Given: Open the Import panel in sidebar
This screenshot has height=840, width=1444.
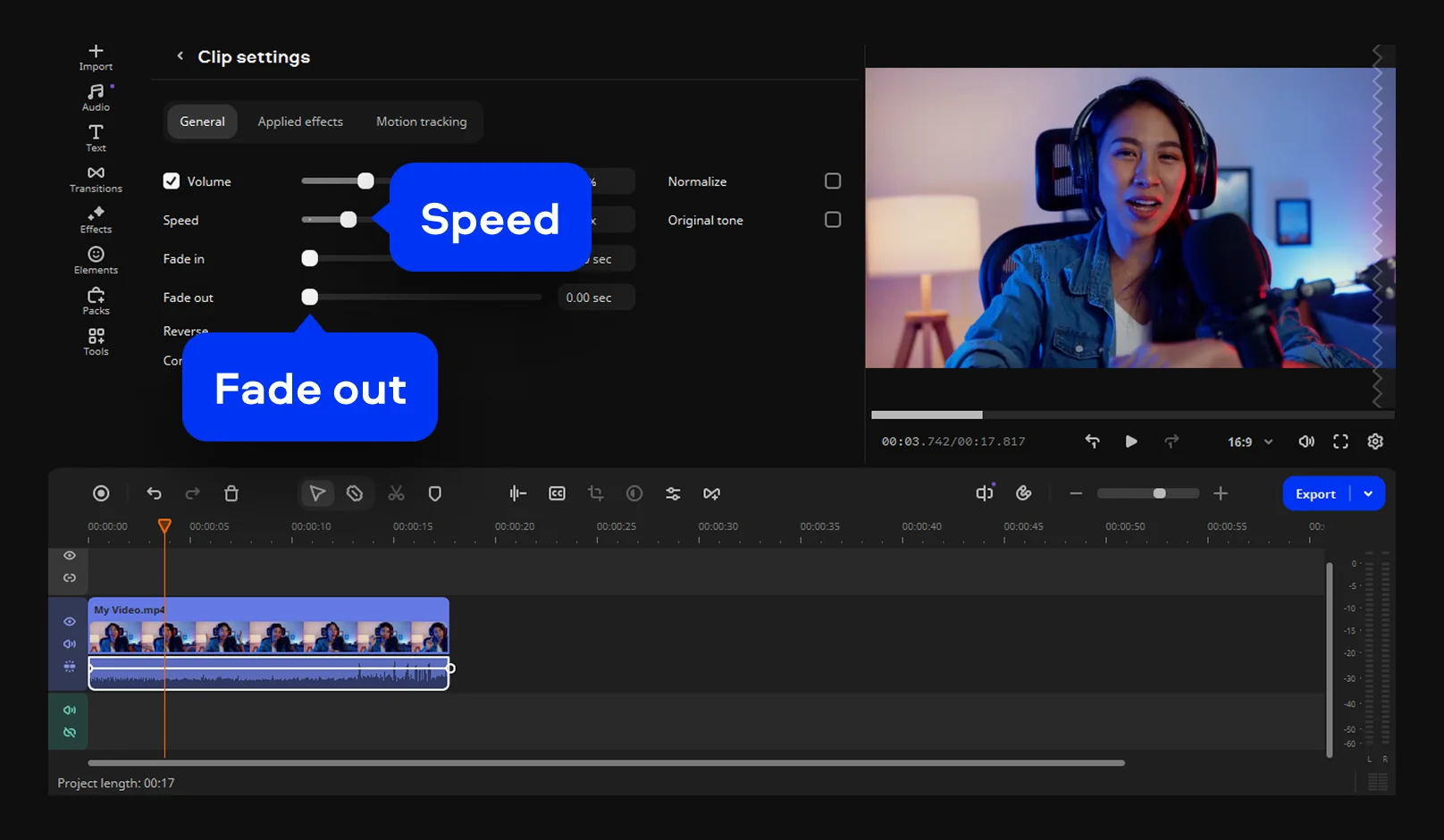Looking at the screenshot, I should 96,57.
